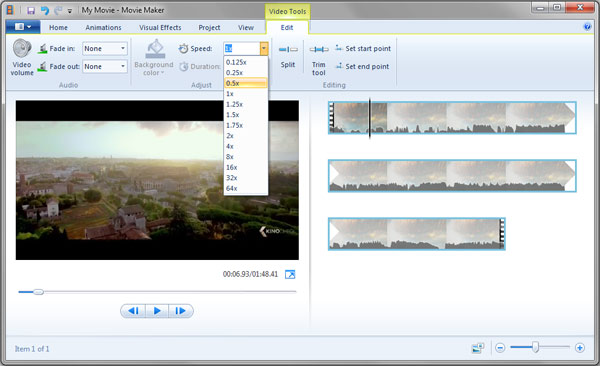The image size is (600, 366).
Task: Click the Item 1 of 1 status text
Action: tap(32, 349)
